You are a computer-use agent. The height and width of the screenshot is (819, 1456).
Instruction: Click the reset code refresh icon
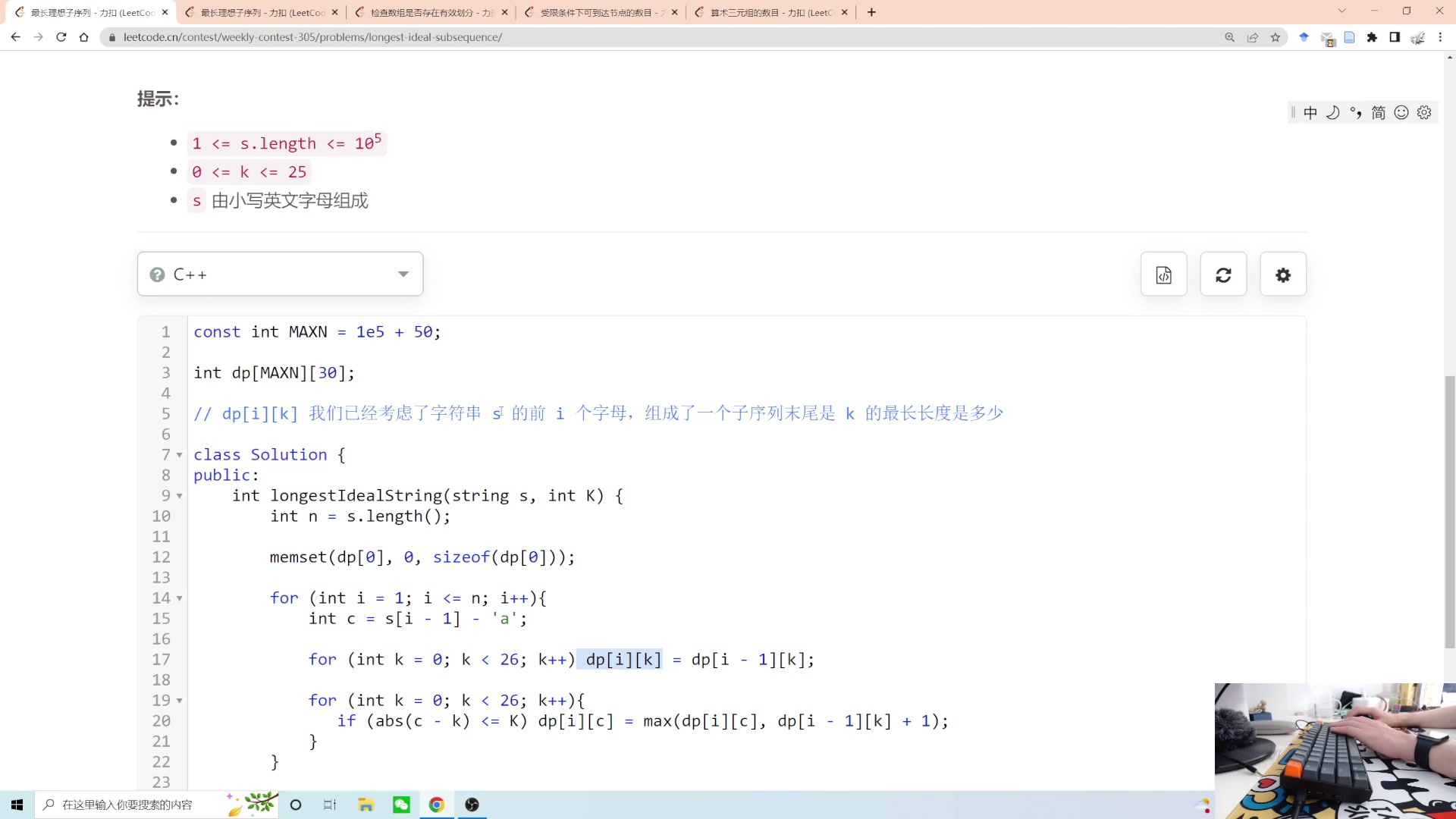tap(1223, 275)
